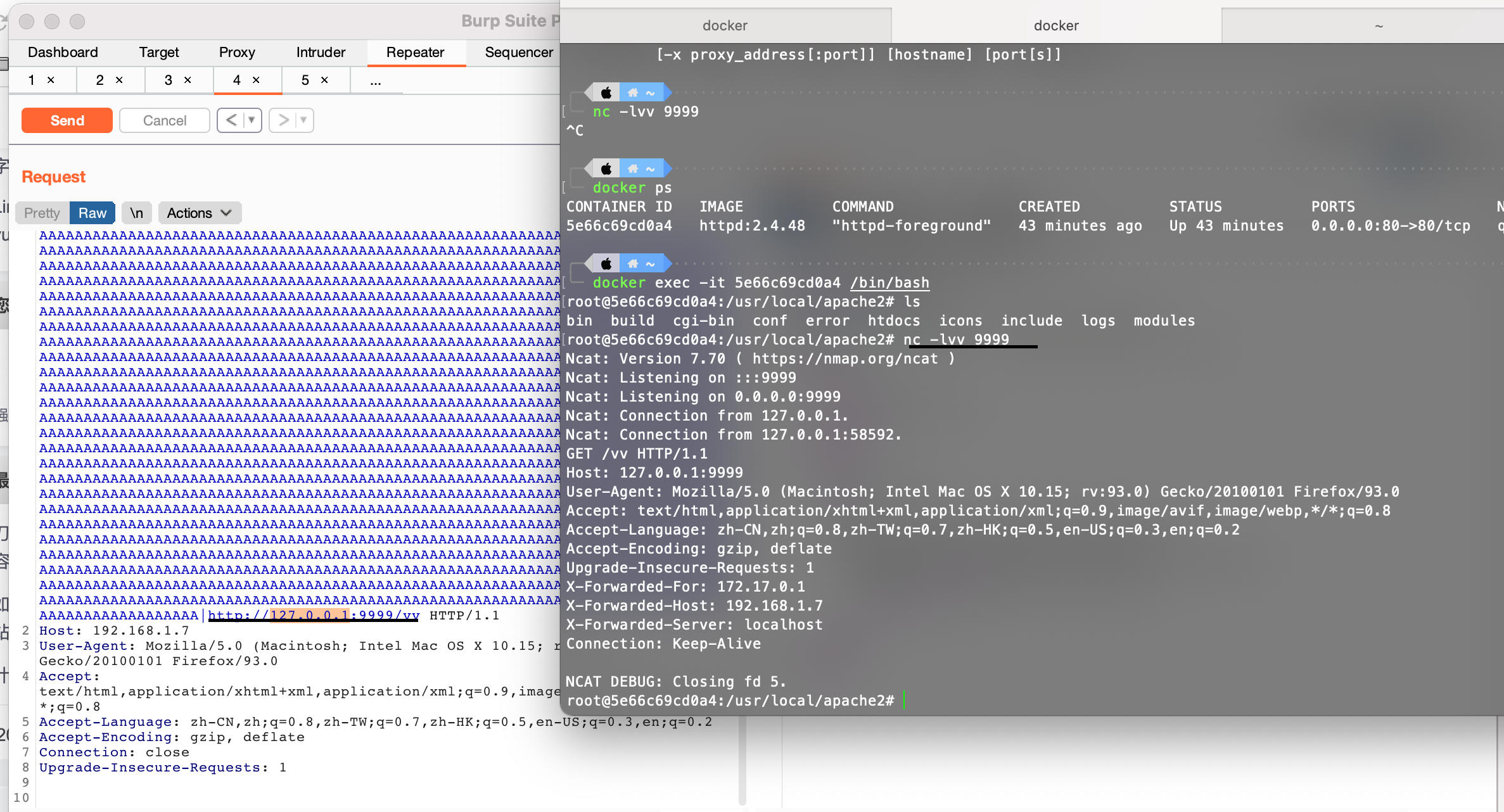Click the http://127.0.0.1:9999/vv URL in the request

pyautogui.click(x=314, y=615)
